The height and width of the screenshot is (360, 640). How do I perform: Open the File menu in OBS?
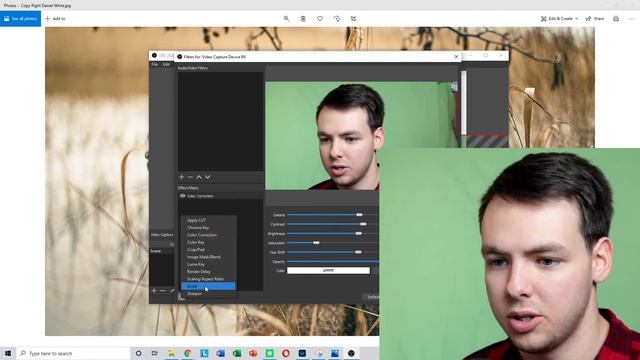(x=155, y=64)
